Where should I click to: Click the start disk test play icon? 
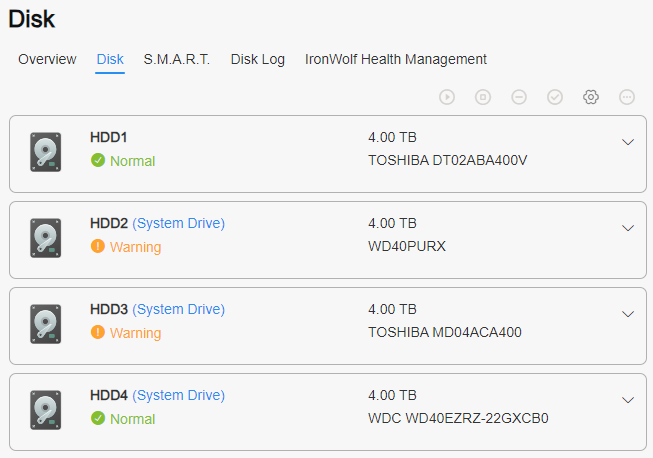point(447,97)
